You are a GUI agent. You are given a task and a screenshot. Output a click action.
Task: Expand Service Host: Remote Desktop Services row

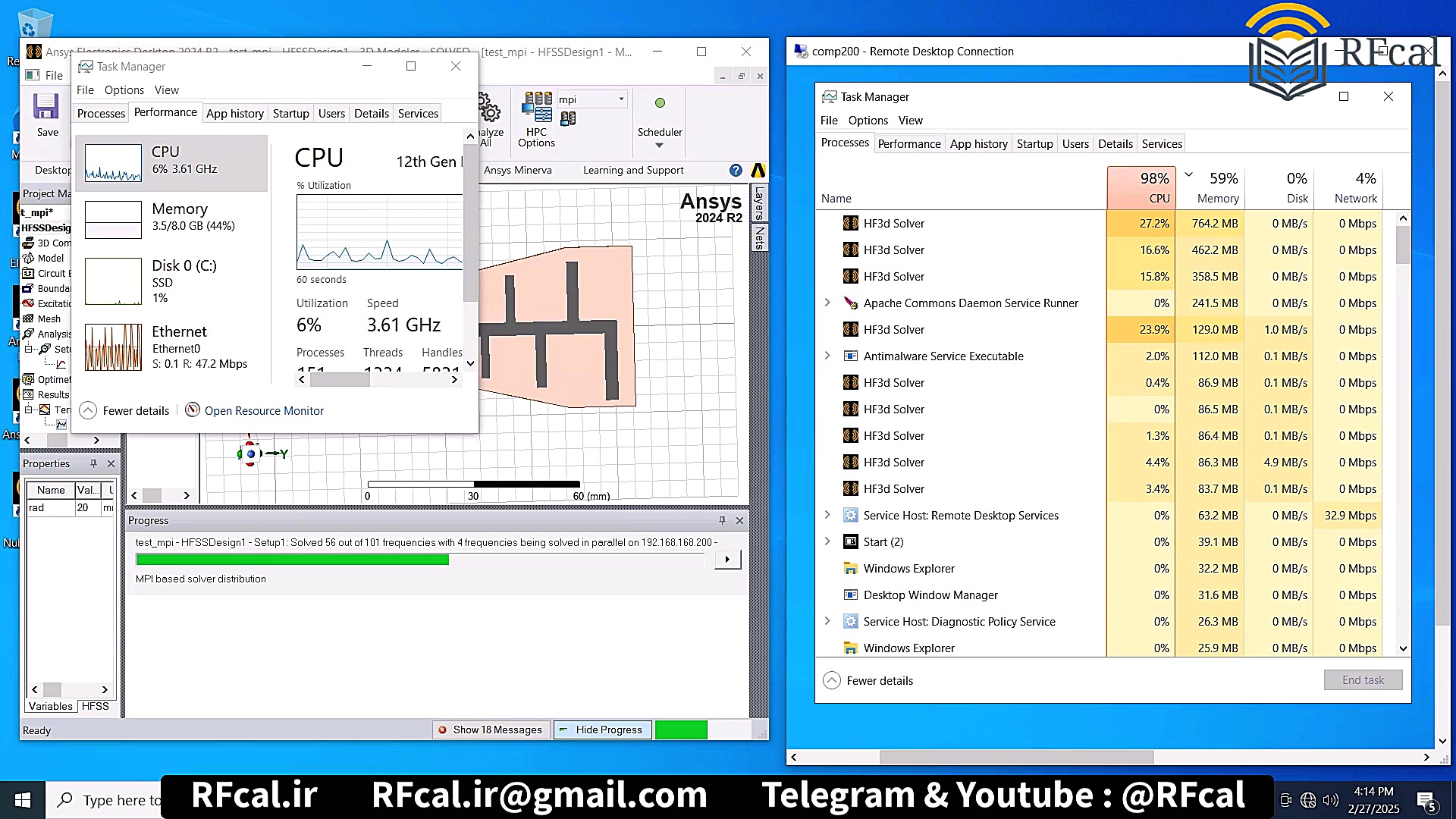point(827,515)
